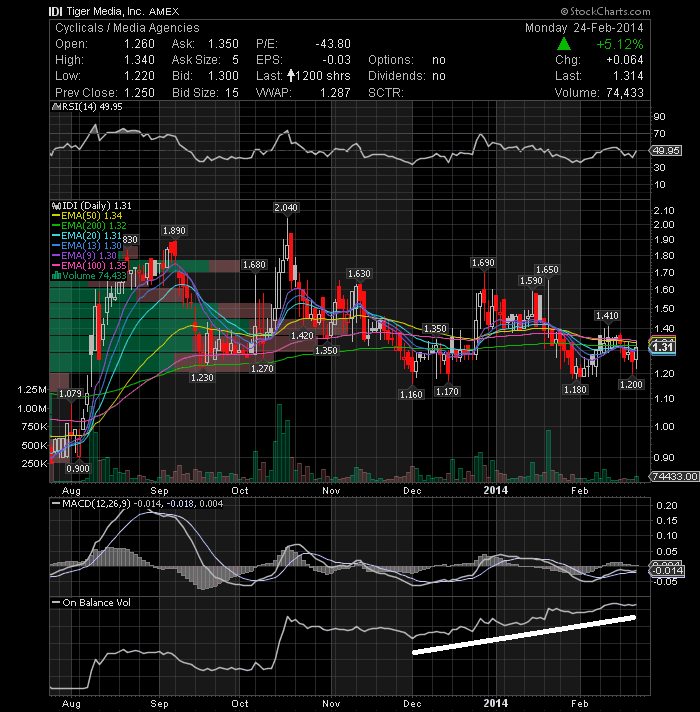Screen dimensions: 700x712
Task: Click the current price tag 1.31
Action: click(662, 347)
